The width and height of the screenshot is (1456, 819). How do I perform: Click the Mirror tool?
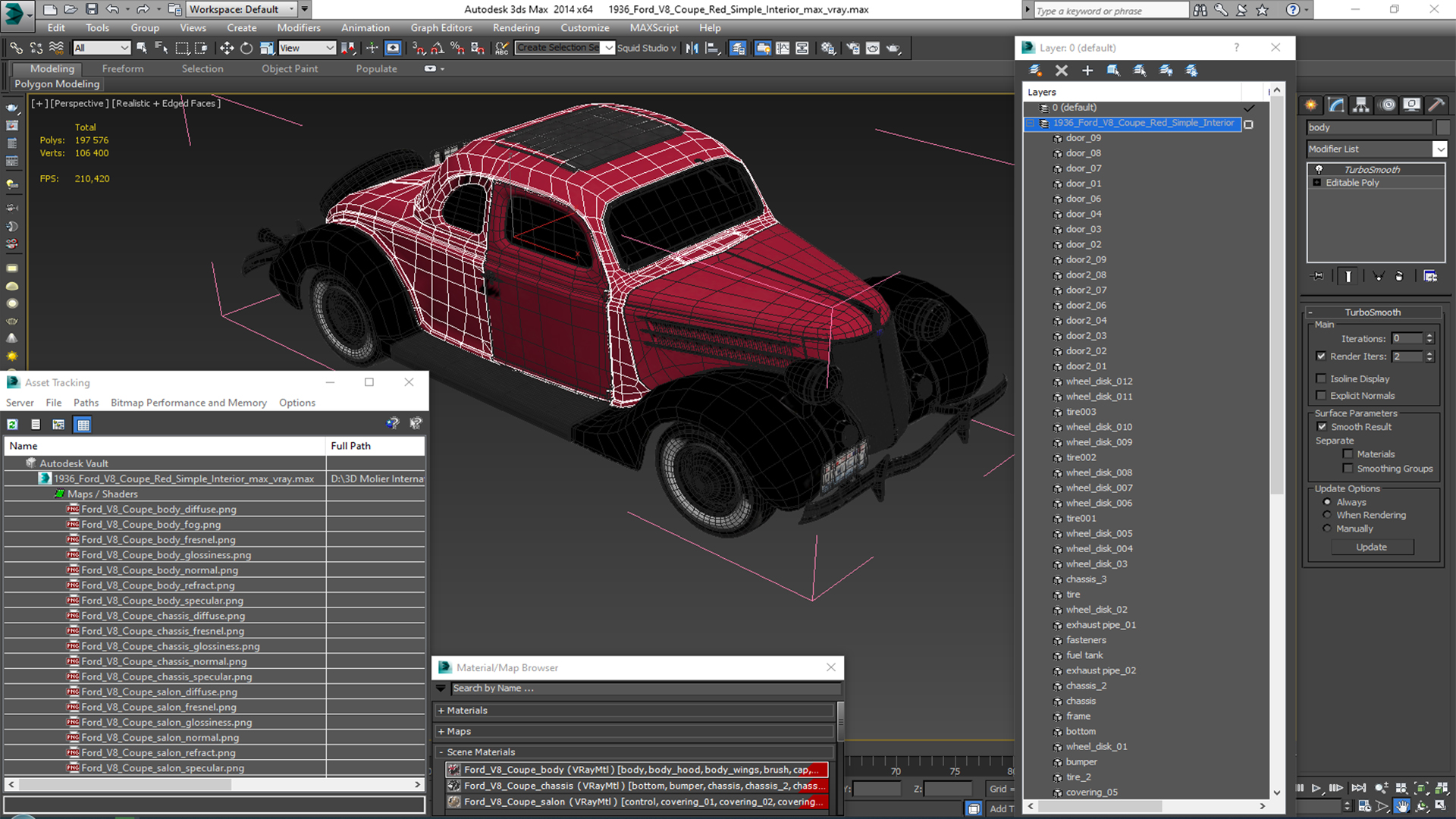692,48
